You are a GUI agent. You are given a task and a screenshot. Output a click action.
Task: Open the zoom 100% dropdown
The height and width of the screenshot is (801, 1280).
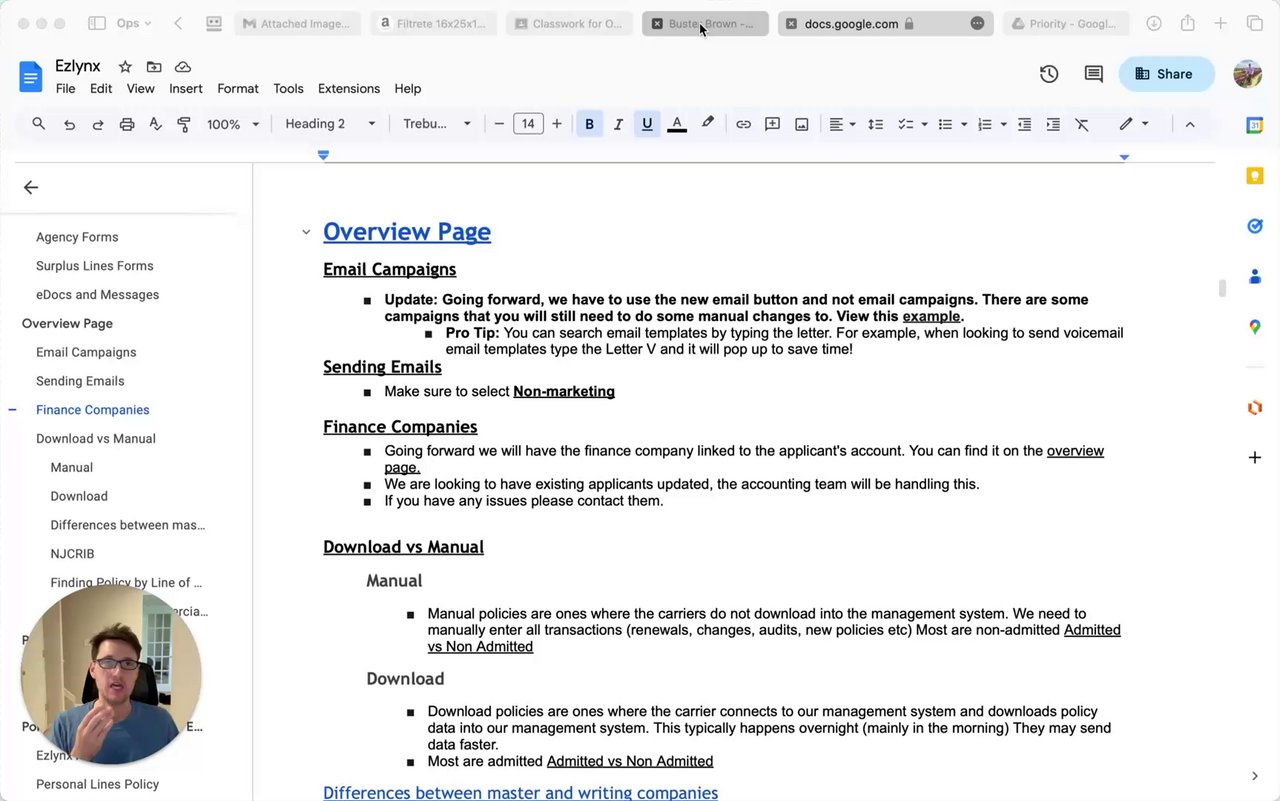point(233,124)
